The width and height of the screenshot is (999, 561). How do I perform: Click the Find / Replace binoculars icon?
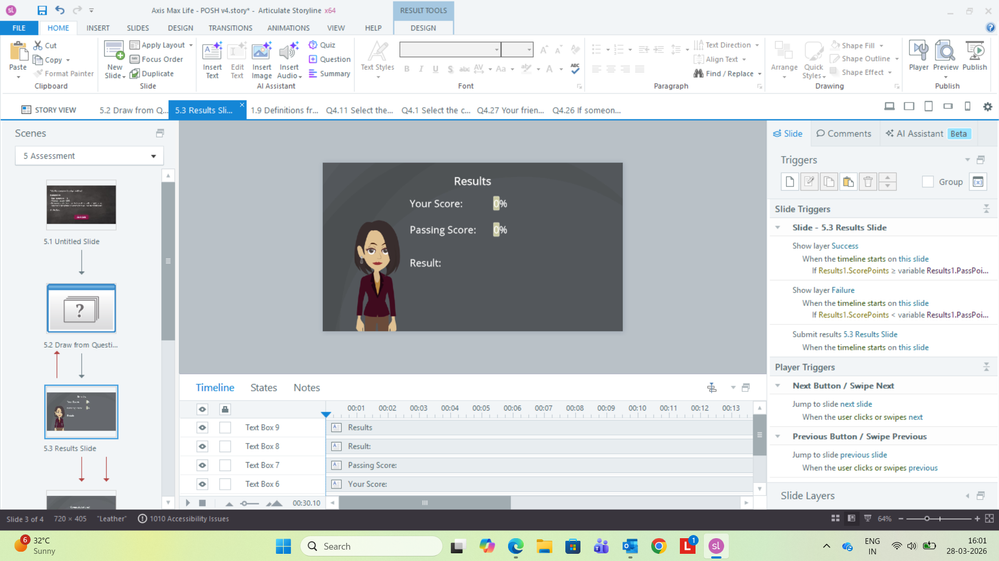coord(698,74)
